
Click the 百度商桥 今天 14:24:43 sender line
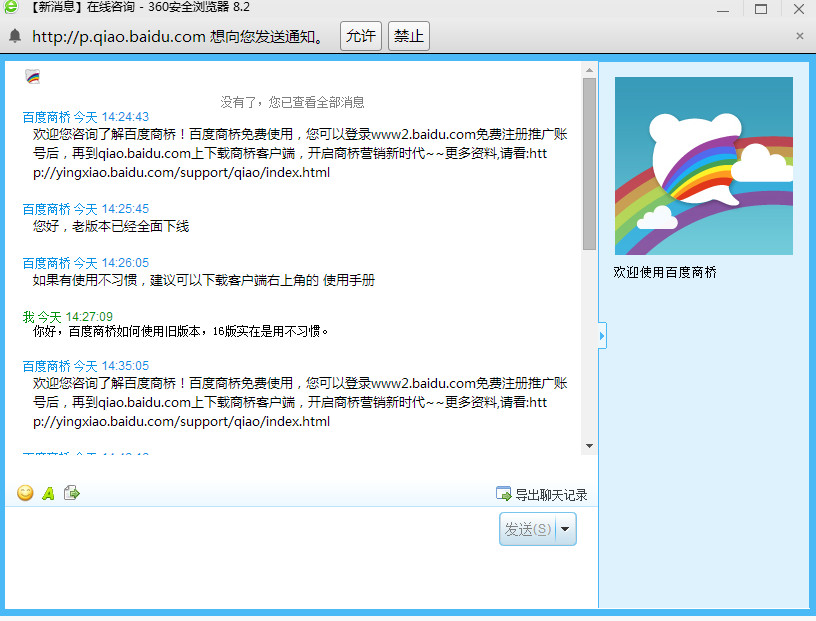point(85,117)
